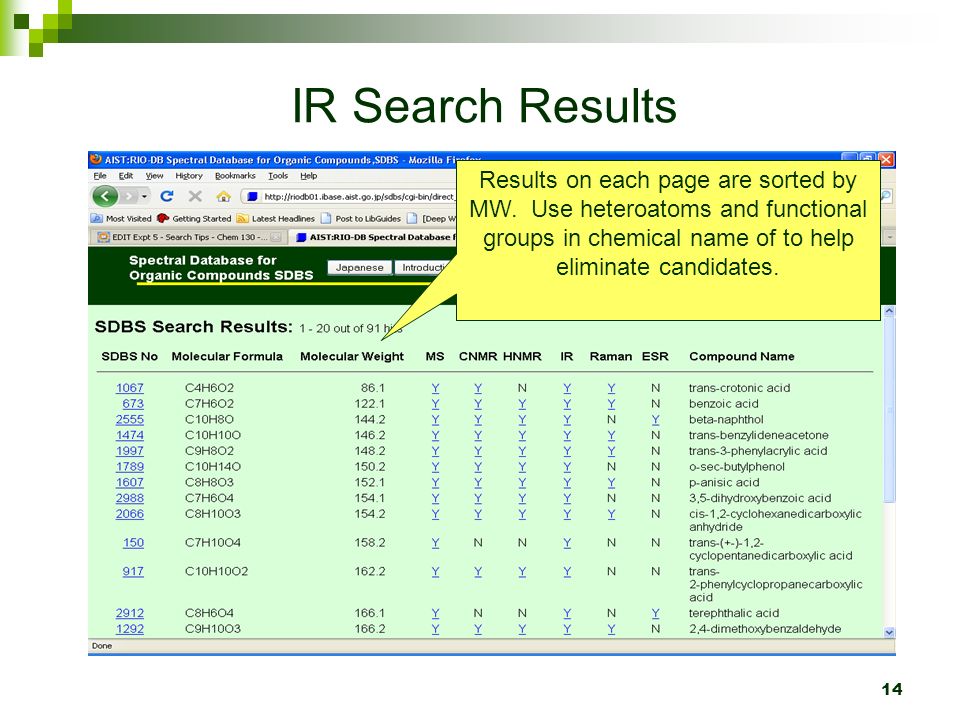Screen dimensions: 960x720
Task: Open the Most Visited bookmarks folder
Action: (121, 219)
